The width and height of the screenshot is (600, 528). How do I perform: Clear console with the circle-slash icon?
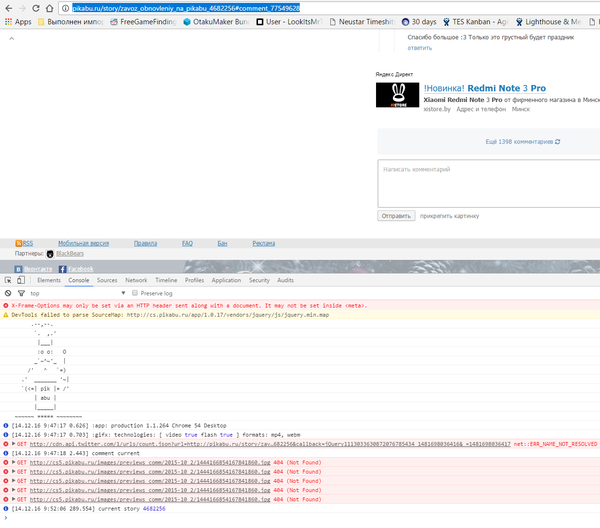[8, 293]
